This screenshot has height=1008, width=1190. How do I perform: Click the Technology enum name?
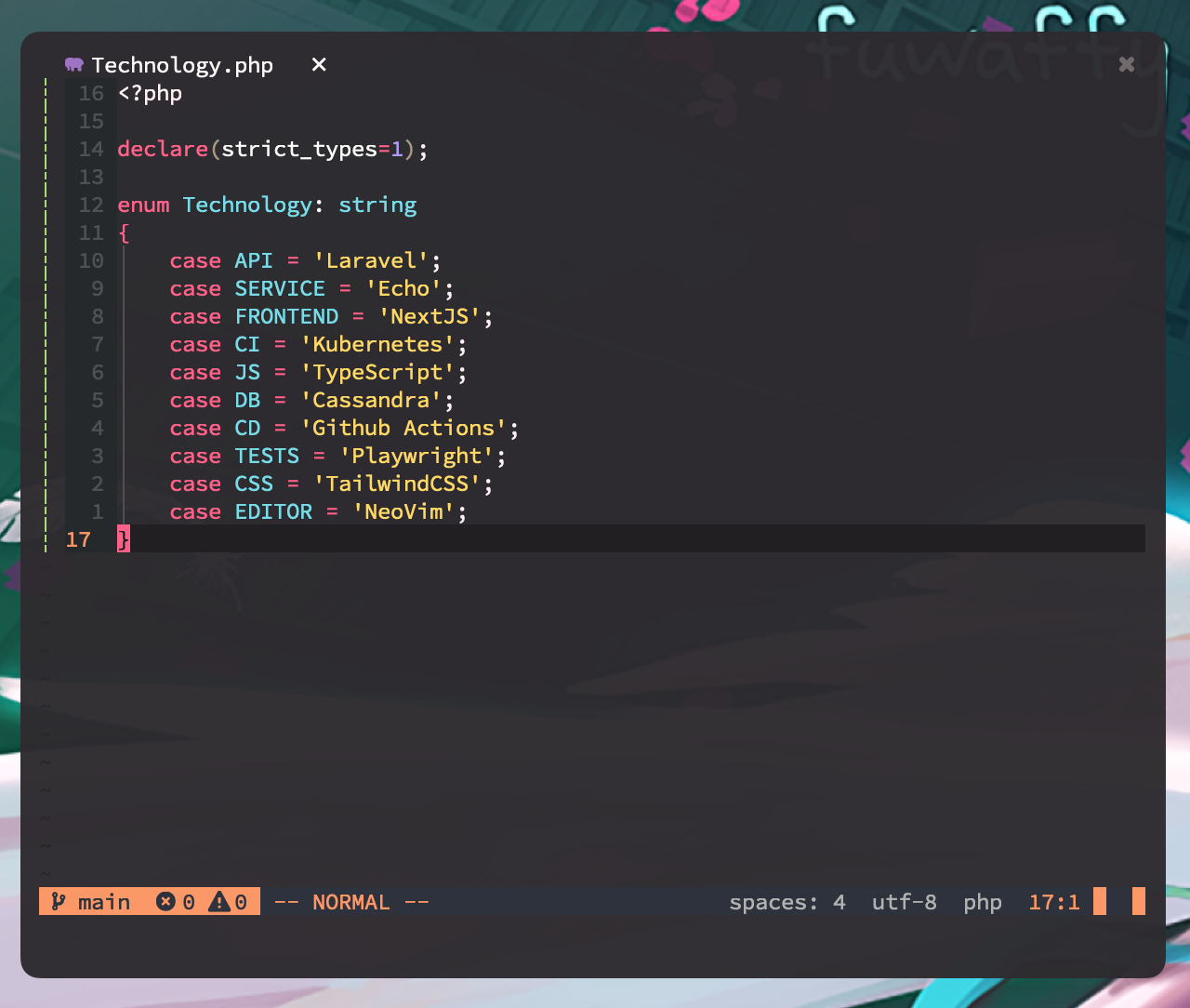coord(247,205)
